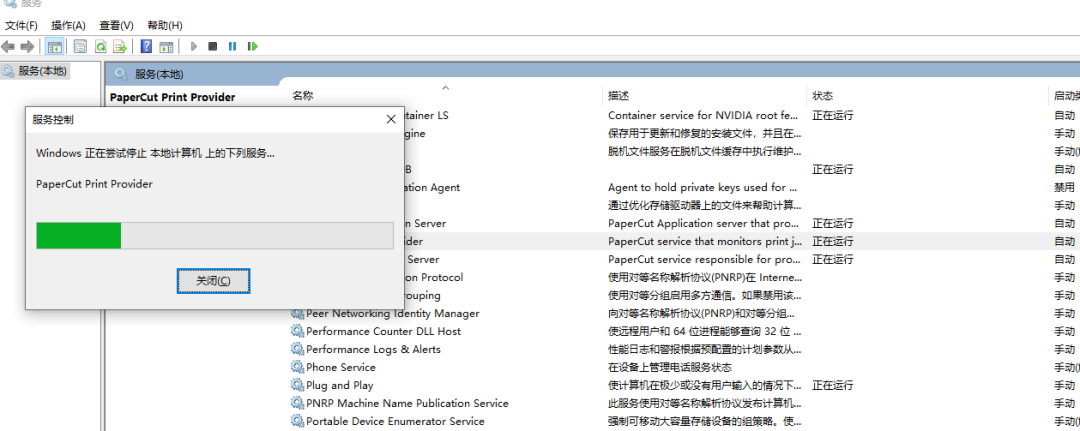
Task: Sort by the 名称 column header
Action: tap(302, 96)
